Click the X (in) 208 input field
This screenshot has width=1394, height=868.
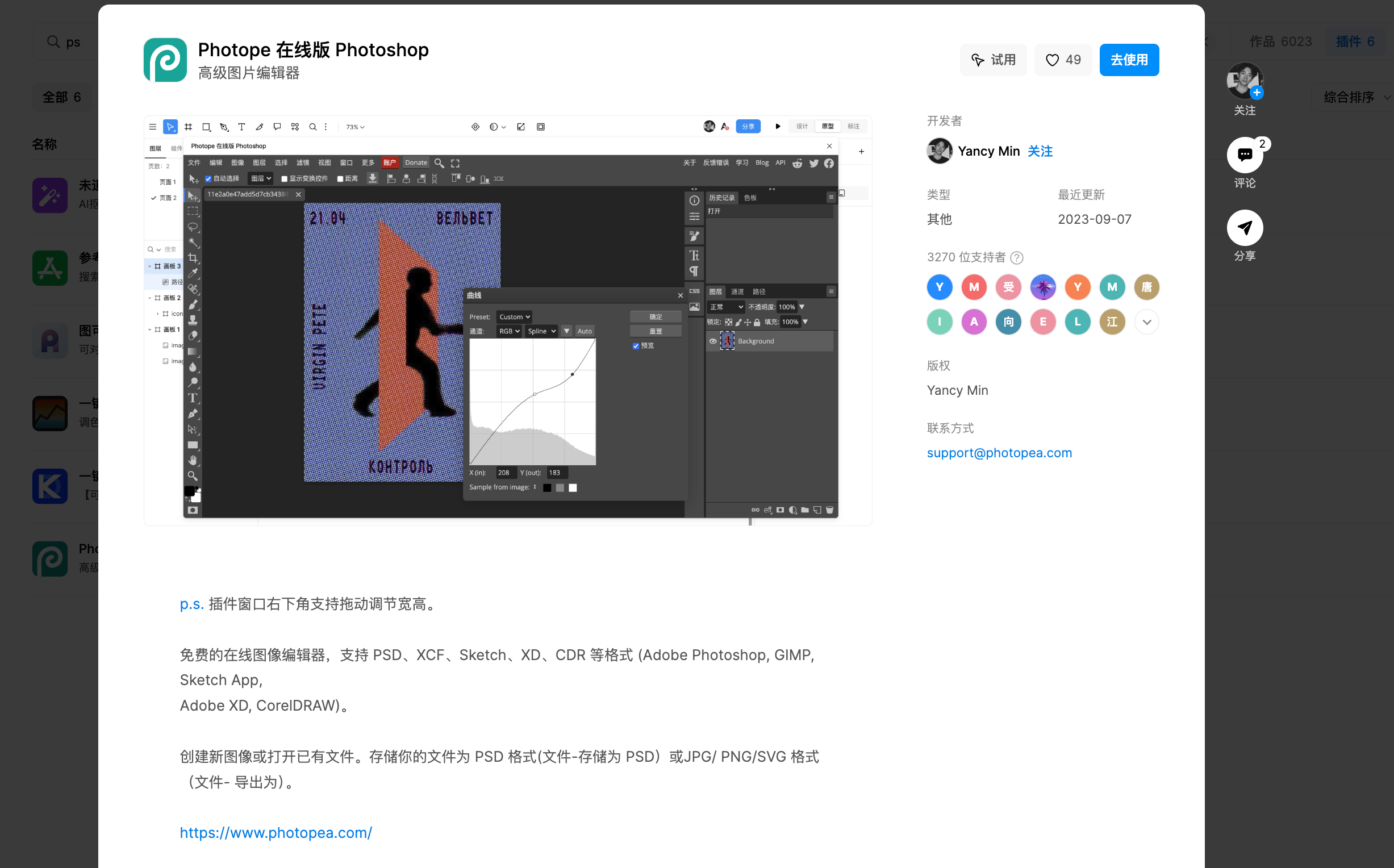pos(506,473)
